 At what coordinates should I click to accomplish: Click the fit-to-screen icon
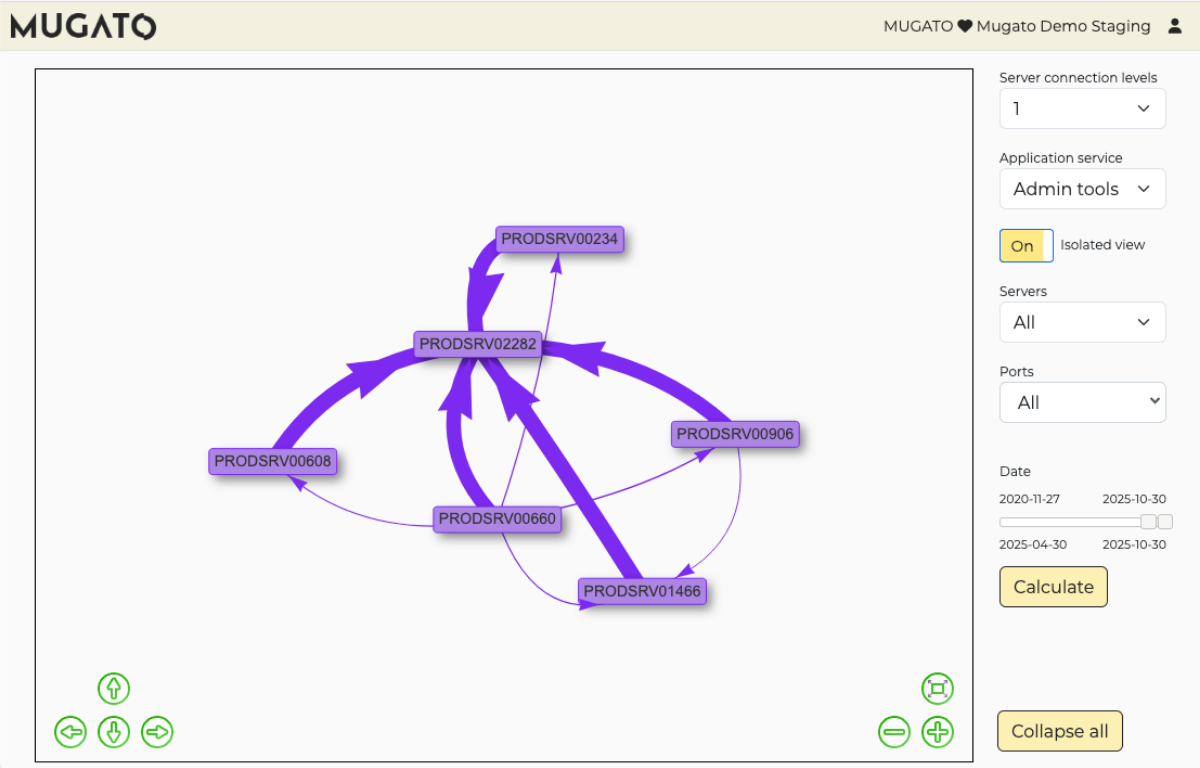tap(937, 688)
